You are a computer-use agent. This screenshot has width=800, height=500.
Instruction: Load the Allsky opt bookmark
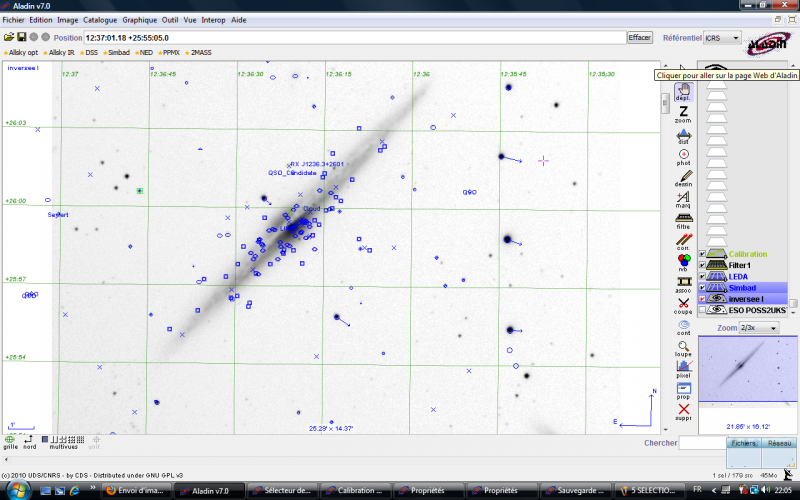point(21,53)
